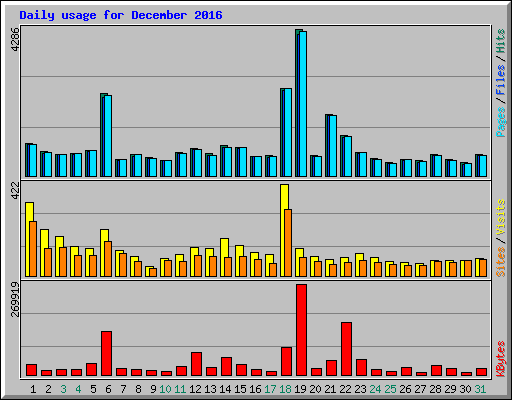The height and width of the screenshot is (400, 512).
Task: Select the cyan Pages bar for day 1
Action: (33, 160)
